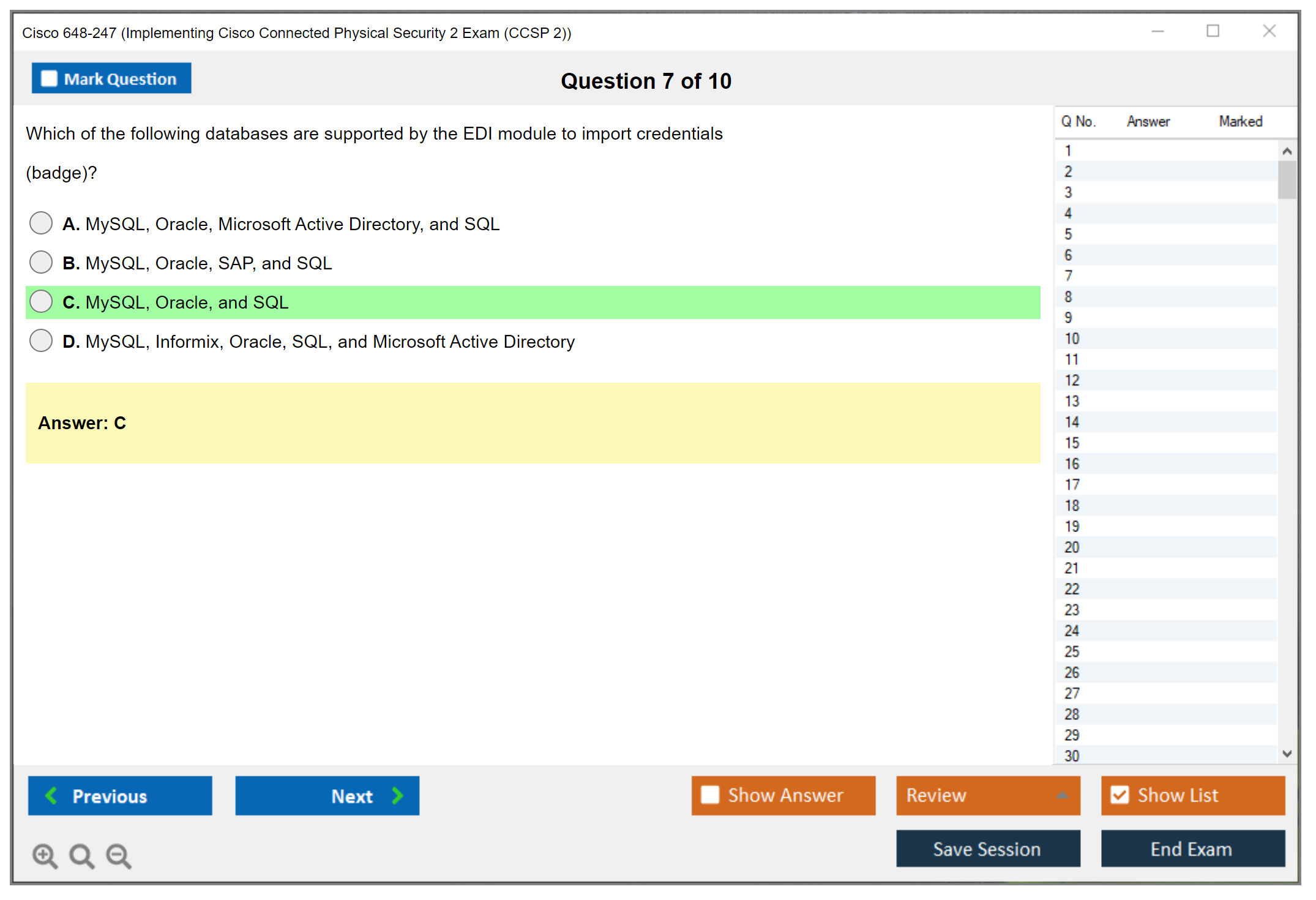Expand the Review dropdown menu
The width and height of the screenshot is (1316, 900).
pyautogui.click(x=1062, y=795)
